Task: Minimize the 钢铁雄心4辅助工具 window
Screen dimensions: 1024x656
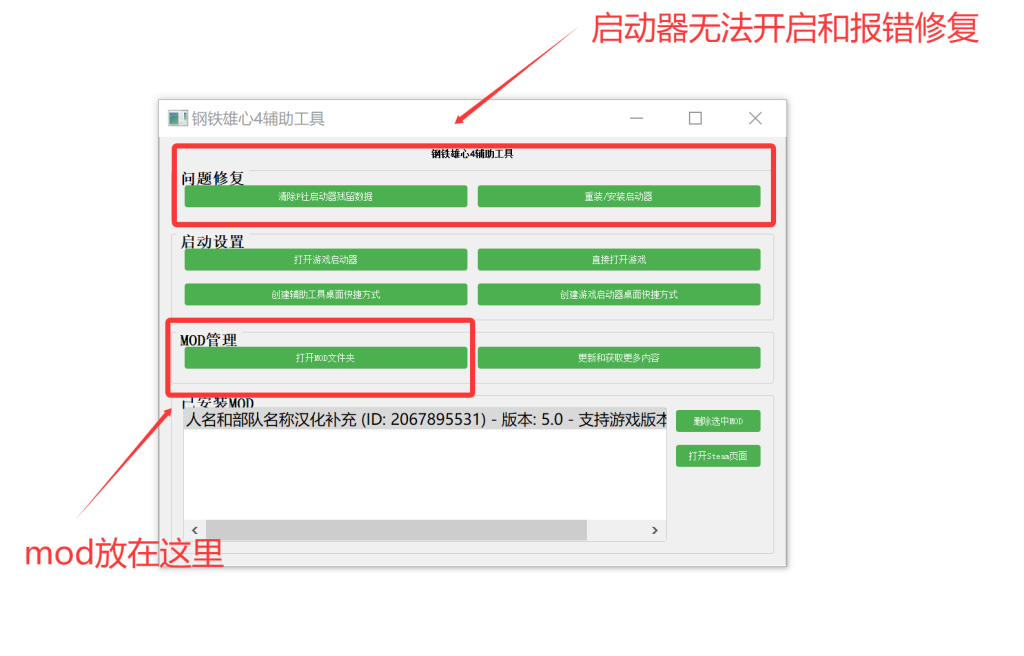Action: (x=636, y=119)
